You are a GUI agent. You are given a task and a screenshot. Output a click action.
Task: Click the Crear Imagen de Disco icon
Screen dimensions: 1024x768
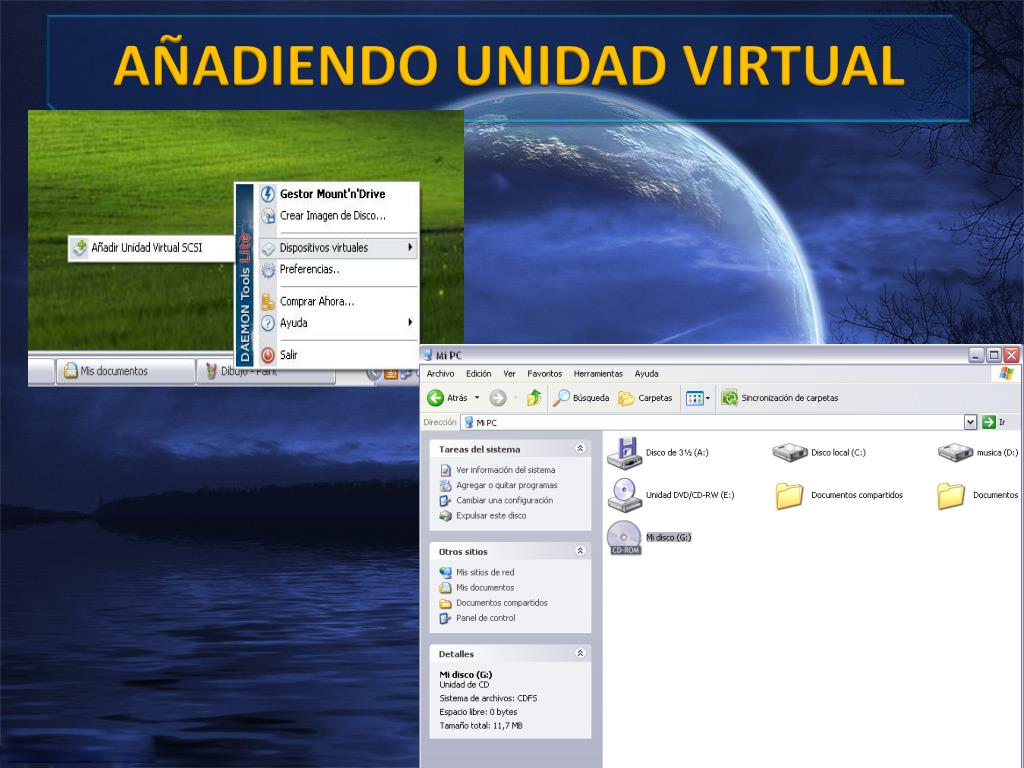(268, 216)
